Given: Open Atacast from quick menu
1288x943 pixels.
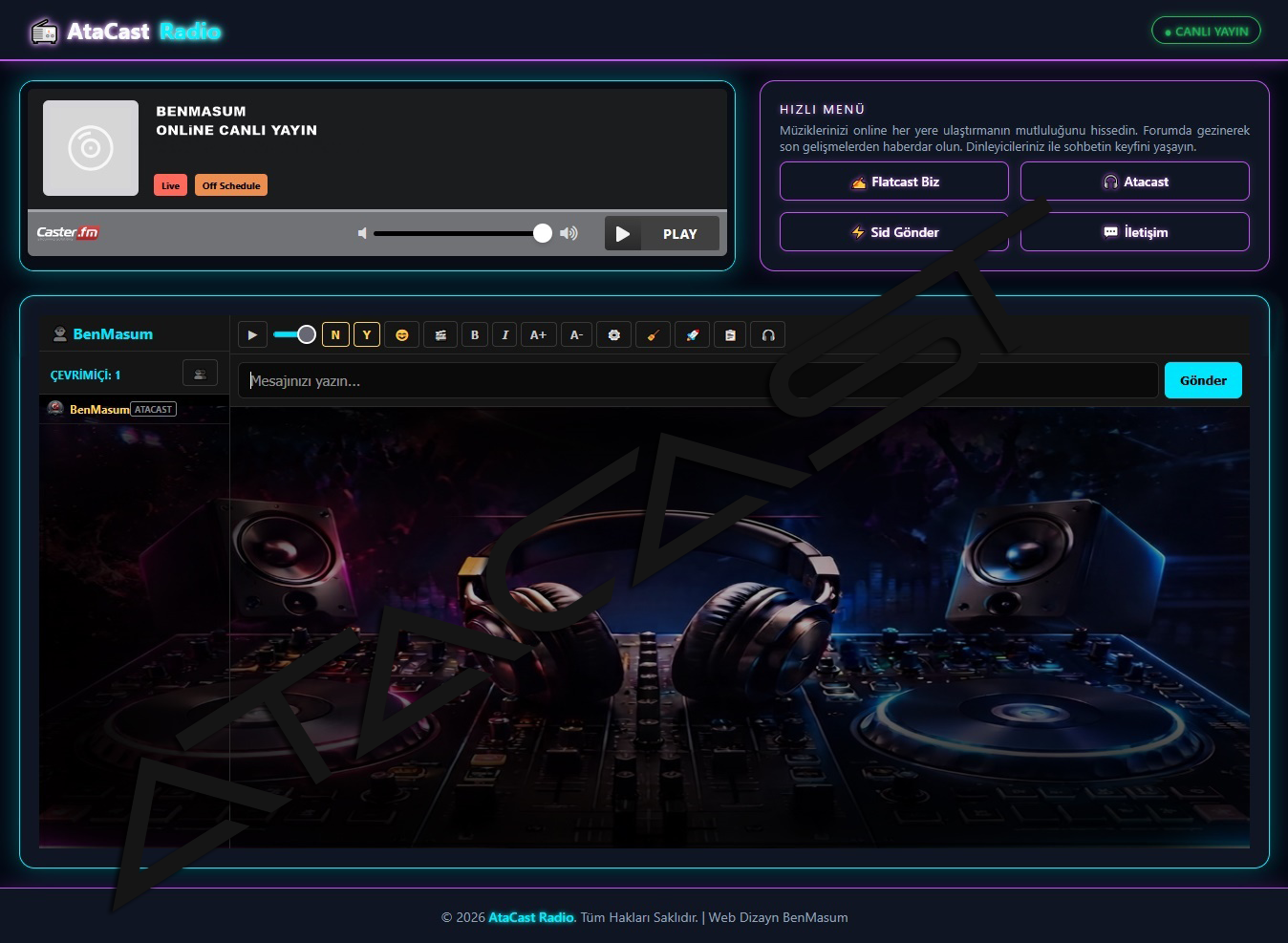Looking at the screenshot, I should coord(1135,182).
